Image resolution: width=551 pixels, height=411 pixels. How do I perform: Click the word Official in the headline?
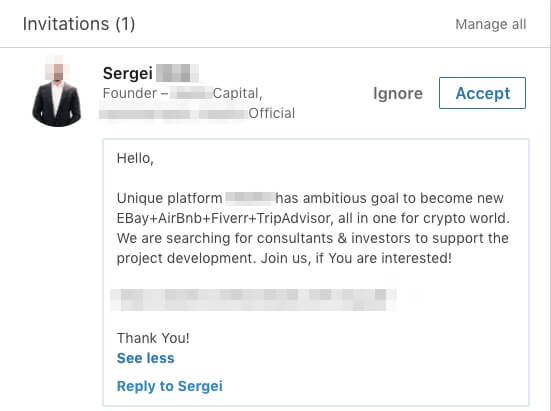(272, 113)
